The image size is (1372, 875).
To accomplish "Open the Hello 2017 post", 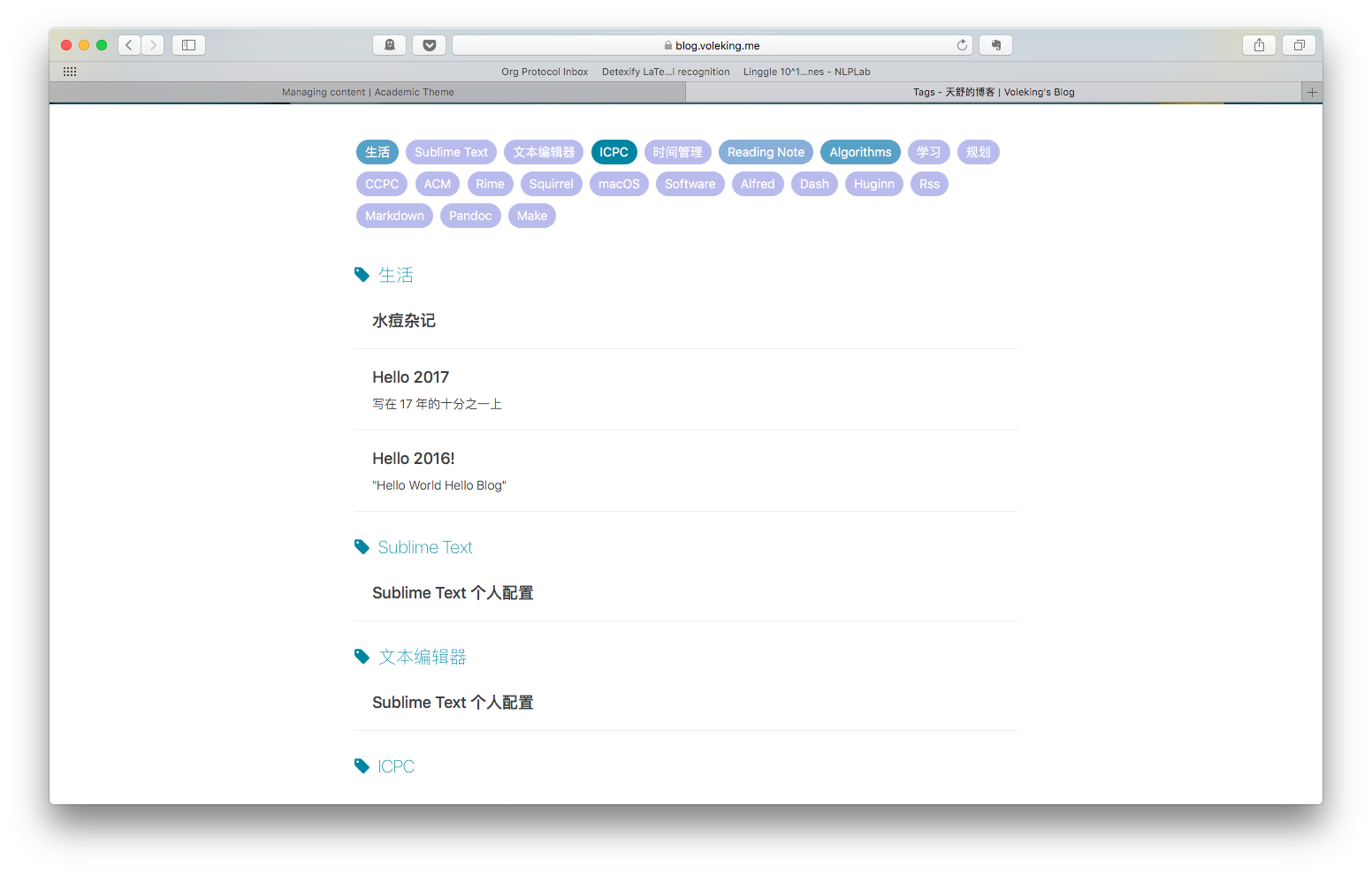I will coord(410,377).
